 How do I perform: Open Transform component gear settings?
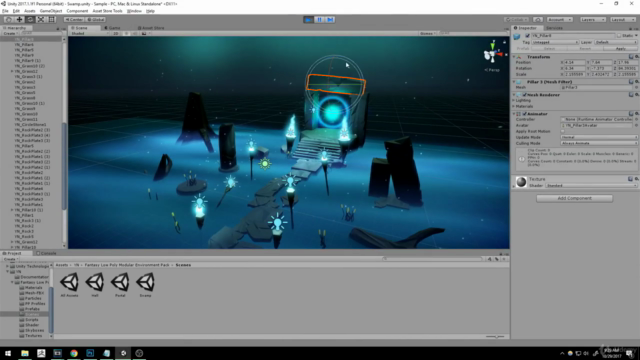[x=636, y=57]
